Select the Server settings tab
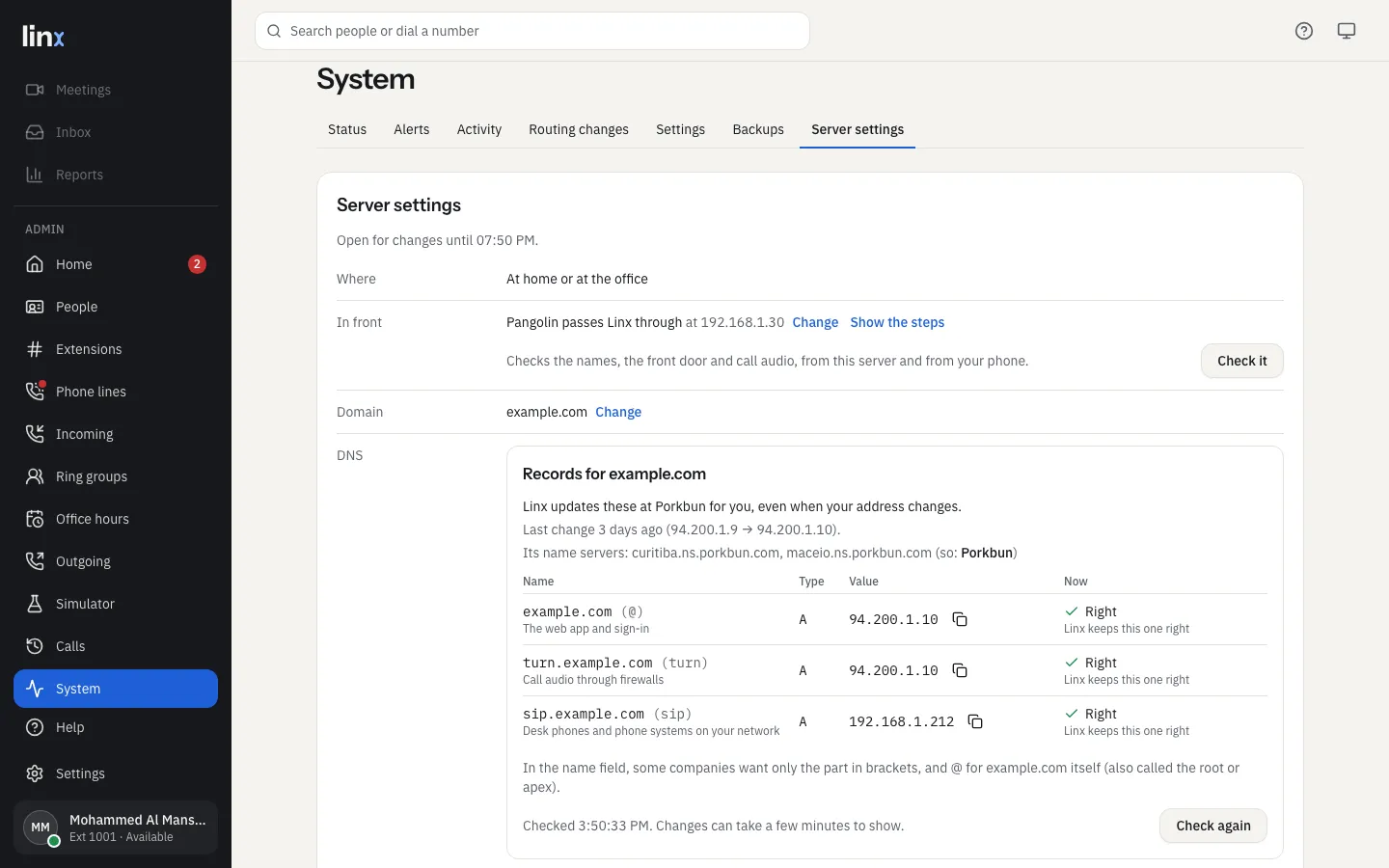This screenshot has width=1389, height=868. point(858,129)
